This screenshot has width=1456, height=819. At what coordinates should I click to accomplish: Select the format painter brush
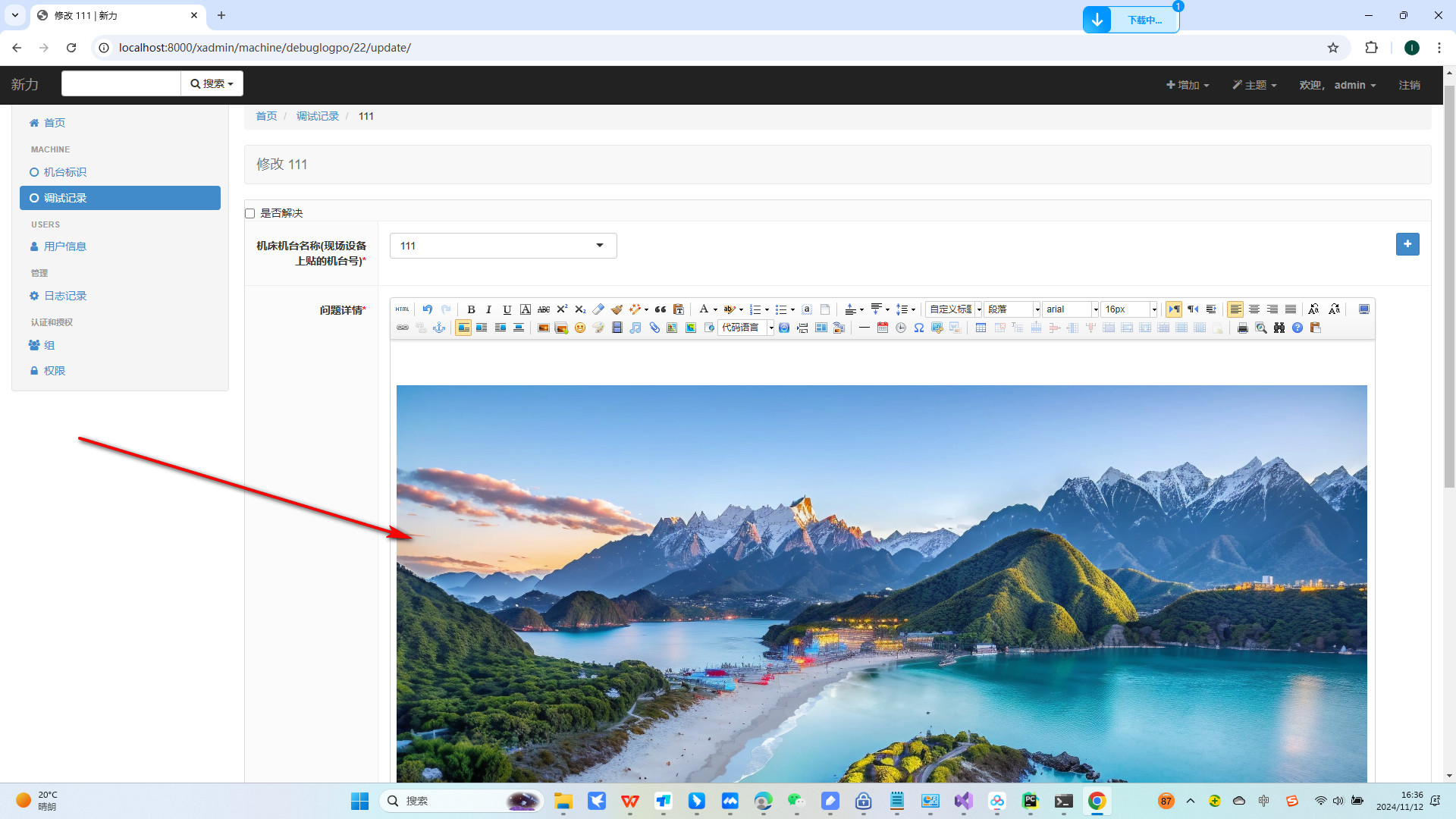(x=617, y=309)
